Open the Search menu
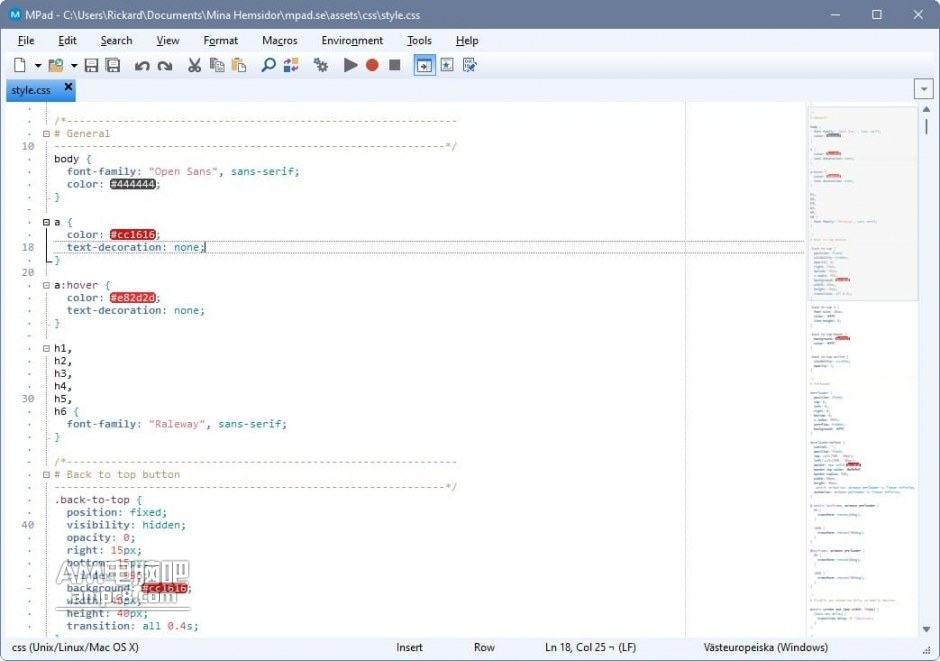 click(116, 41)
